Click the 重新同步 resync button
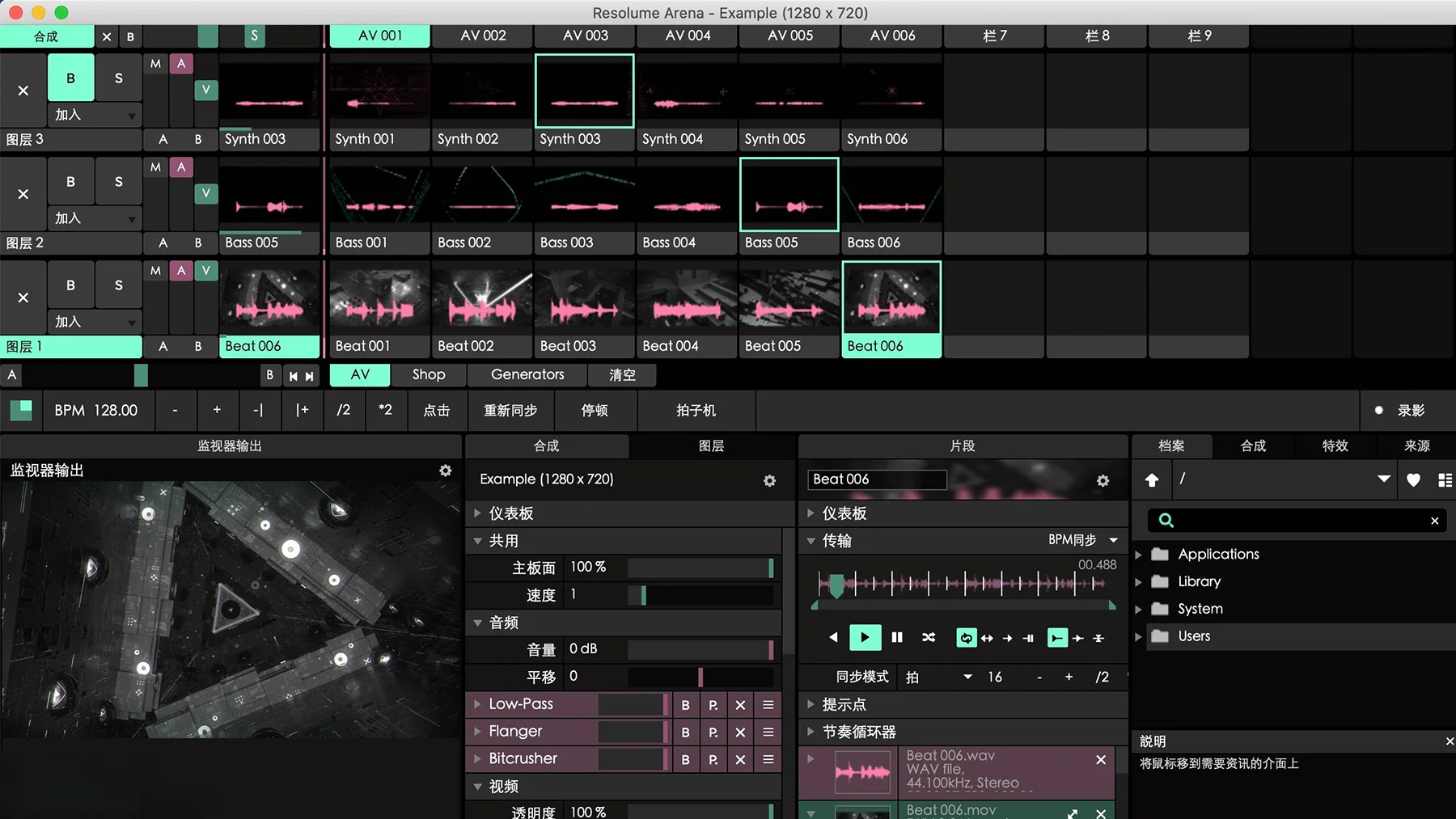 510,411
